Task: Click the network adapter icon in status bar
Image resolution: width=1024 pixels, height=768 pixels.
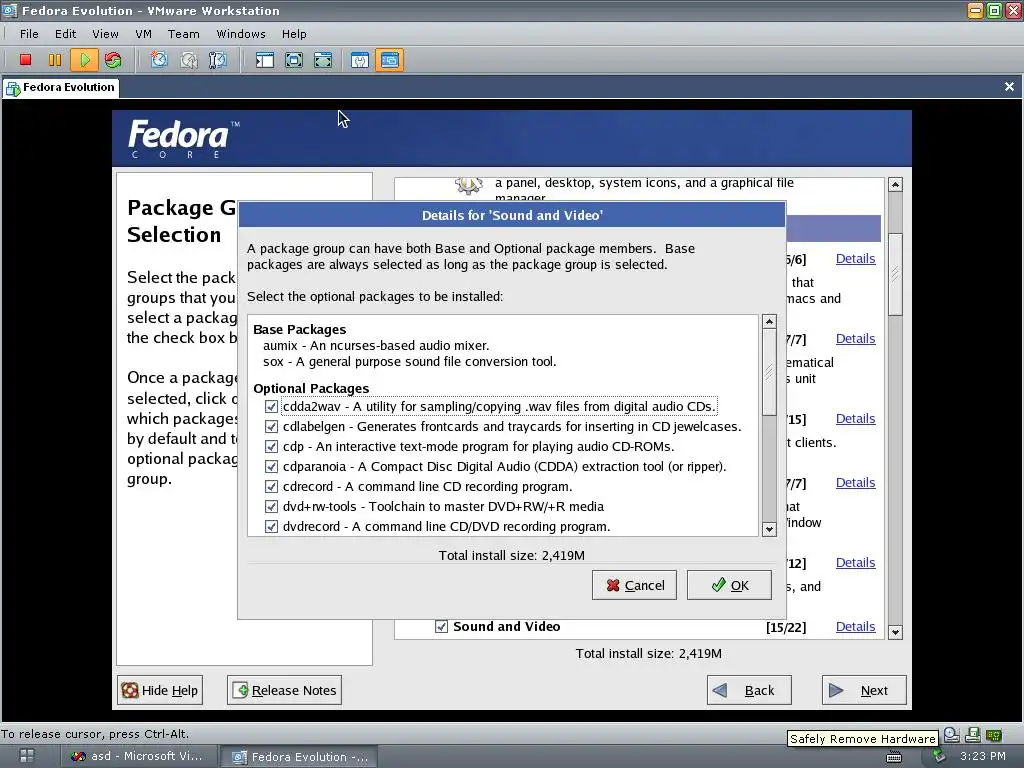Action: point(994,735)
